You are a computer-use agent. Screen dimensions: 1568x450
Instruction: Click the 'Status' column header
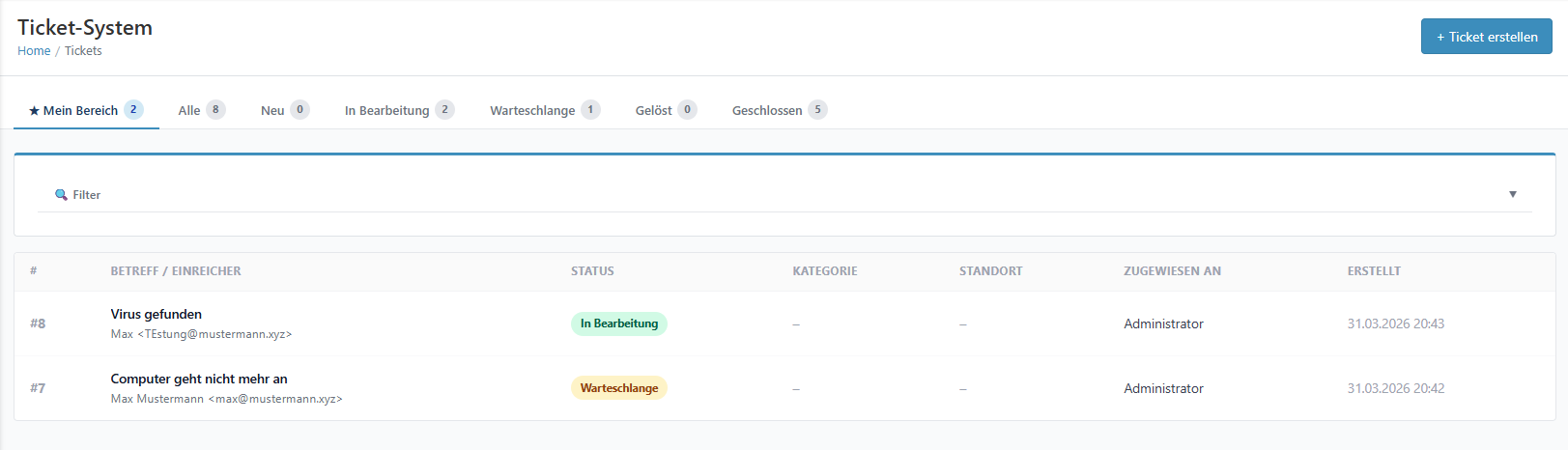(x=592, y=271)
